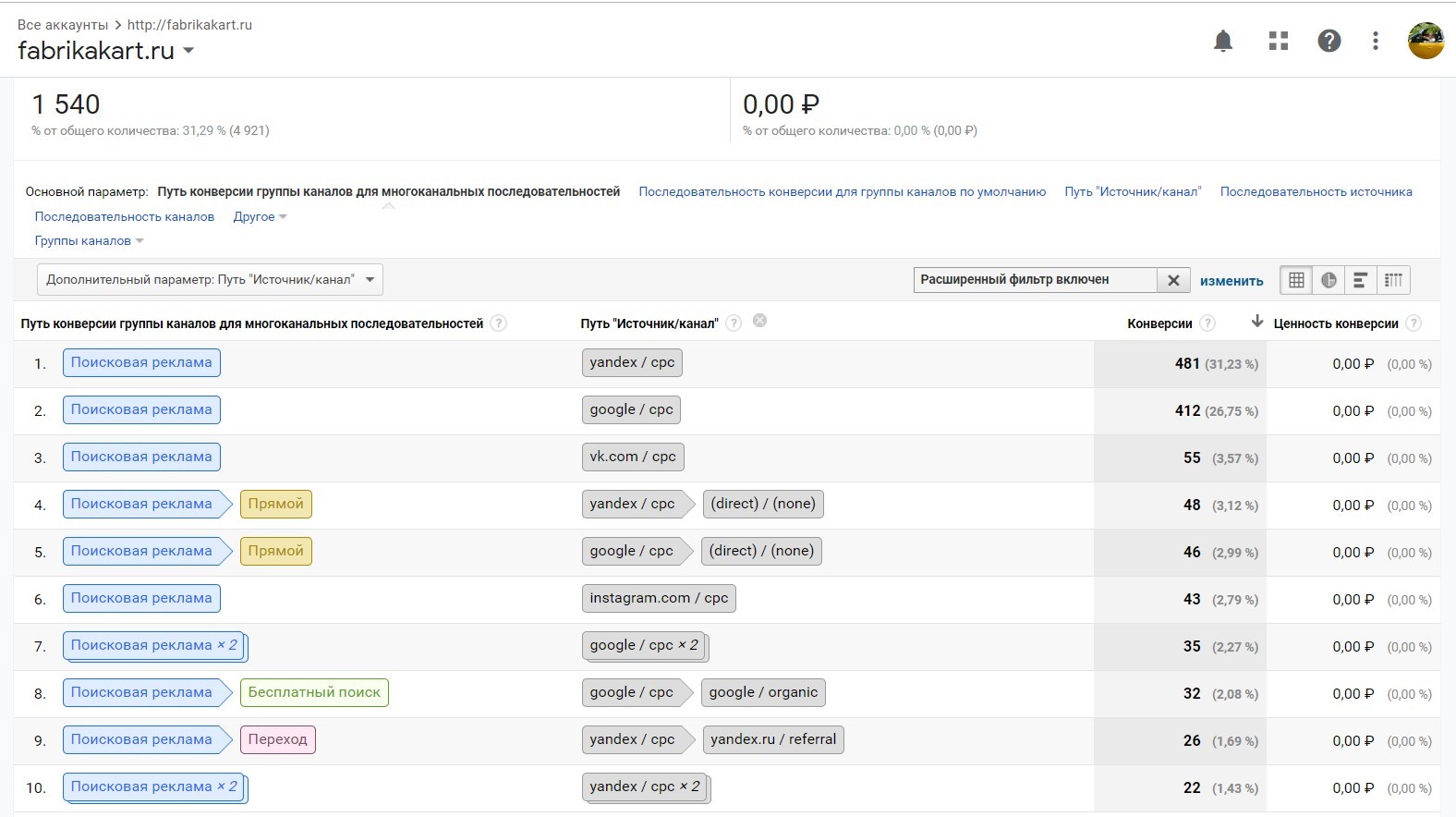Click the 412 conversions value

click(x=1187, y=410)
